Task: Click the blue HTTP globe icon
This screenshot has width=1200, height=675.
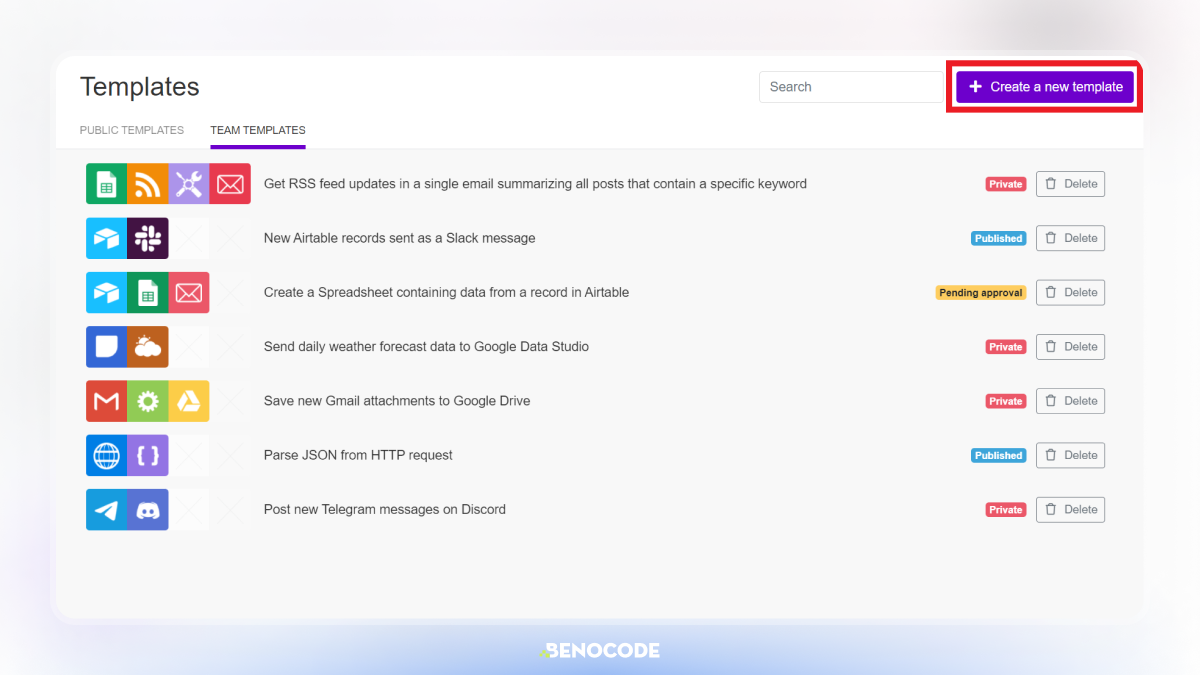Action: [x=106, y=455]
